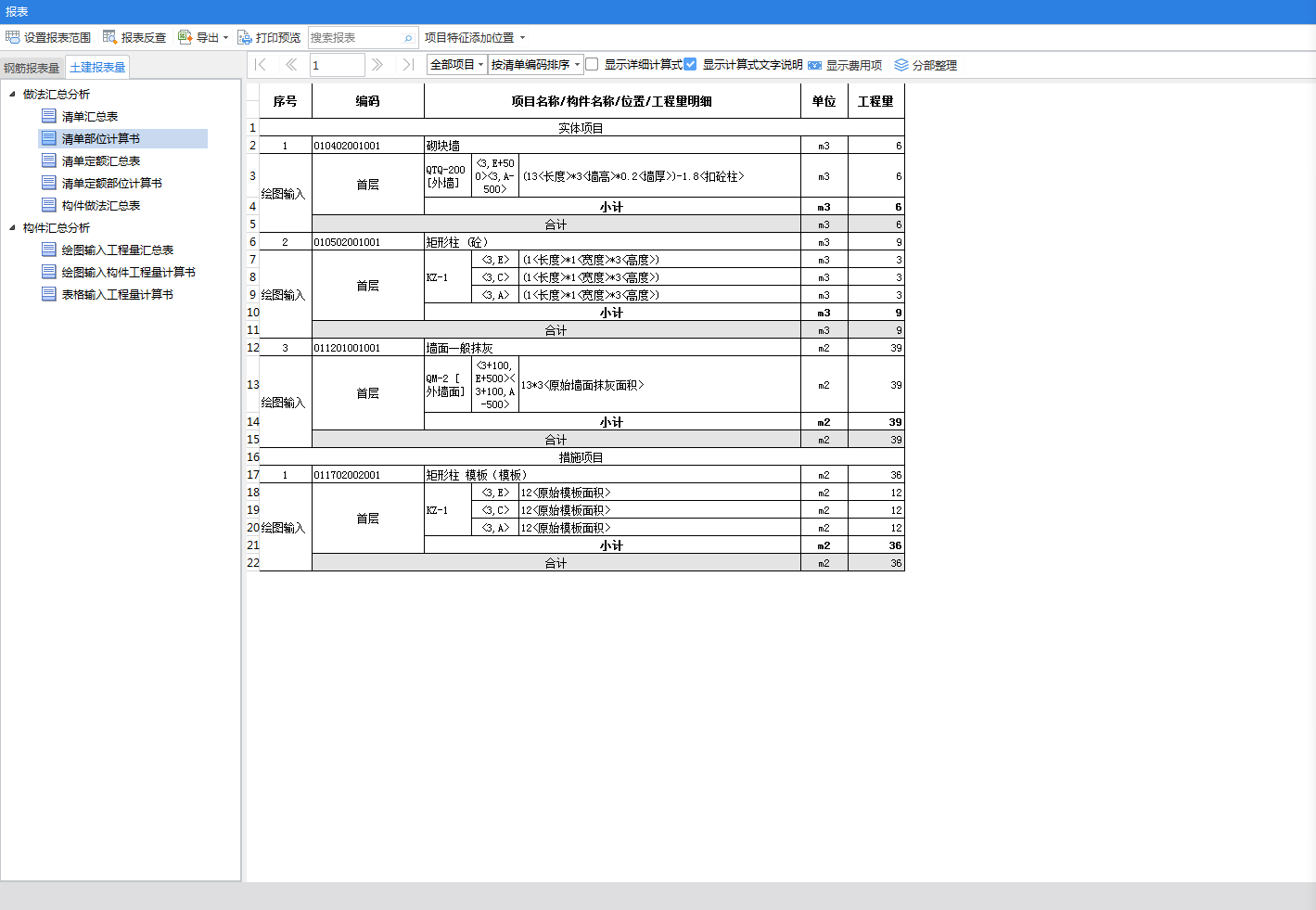The height and width of the screenshot is (910, 1316).
Task: Click report icon beside 绘图输入构件工程量计算书
Action: coord(49,272)
